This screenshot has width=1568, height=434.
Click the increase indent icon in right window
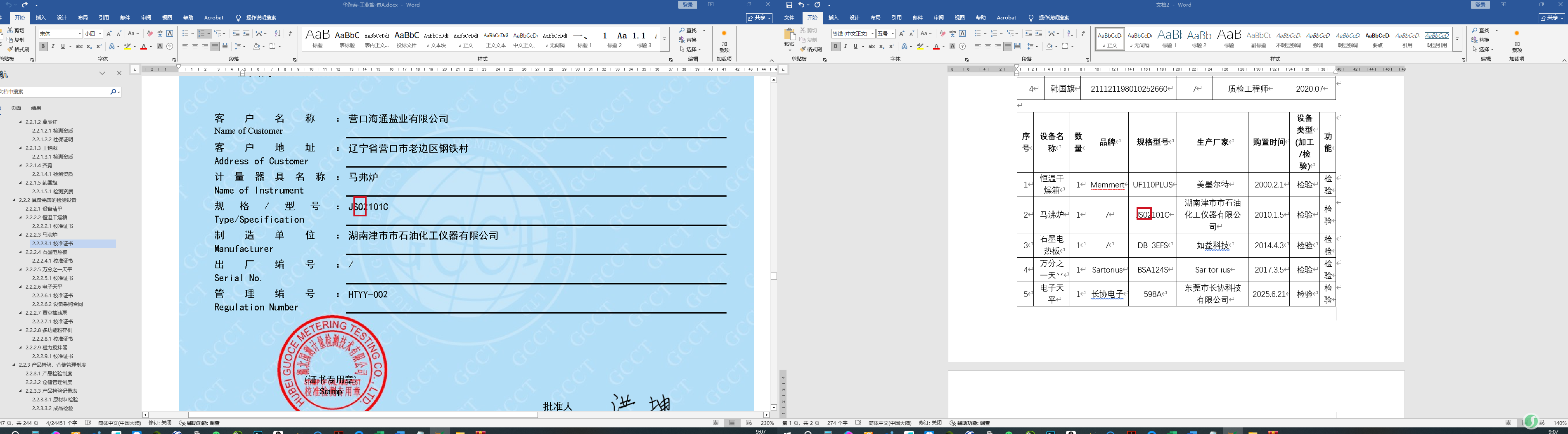pyautogui.click(x=1038, y=33)
